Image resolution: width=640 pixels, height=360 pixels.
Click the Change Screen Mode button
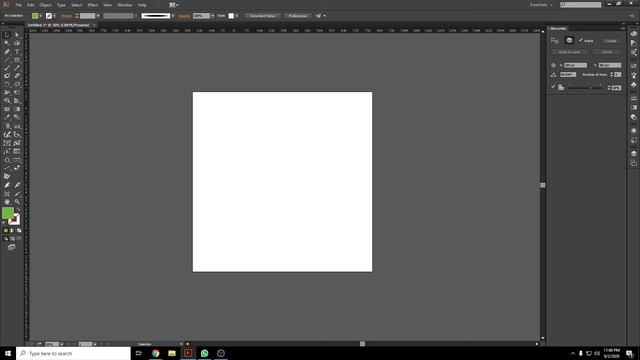point(11,247)
